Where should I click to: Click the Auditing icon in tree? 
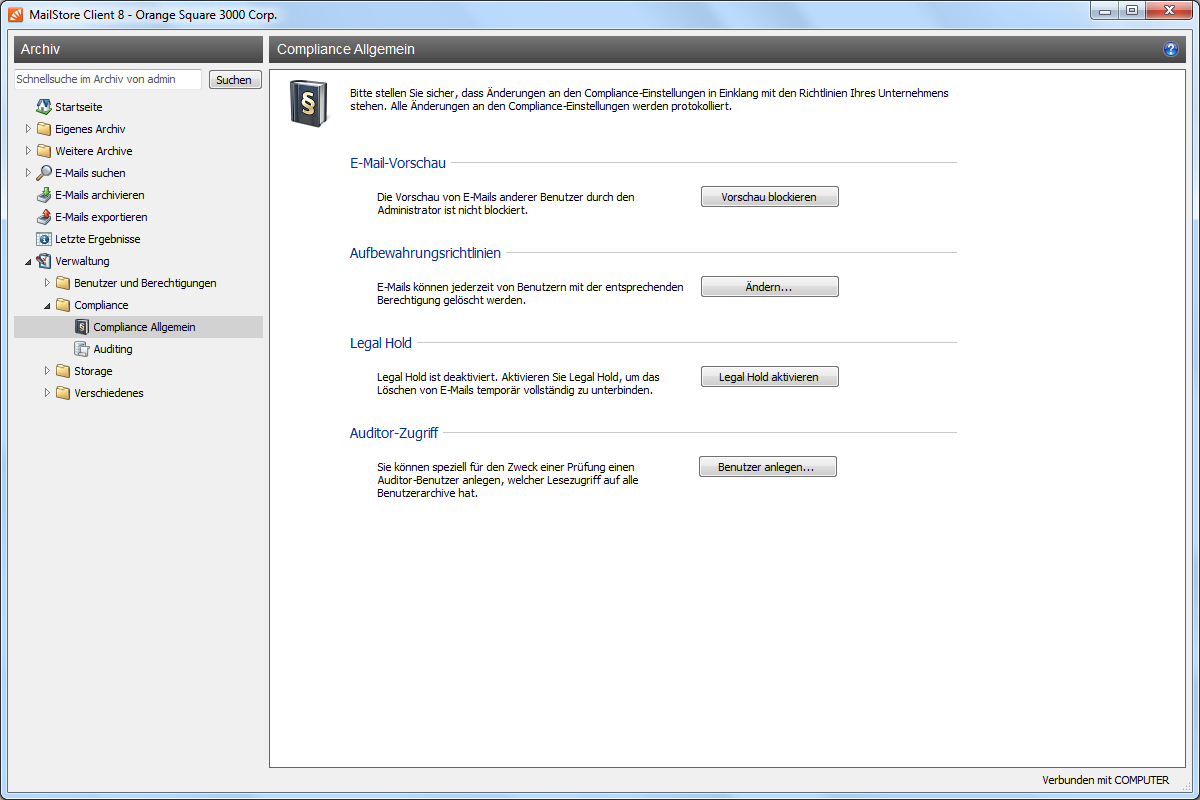(x=82, y=349)
